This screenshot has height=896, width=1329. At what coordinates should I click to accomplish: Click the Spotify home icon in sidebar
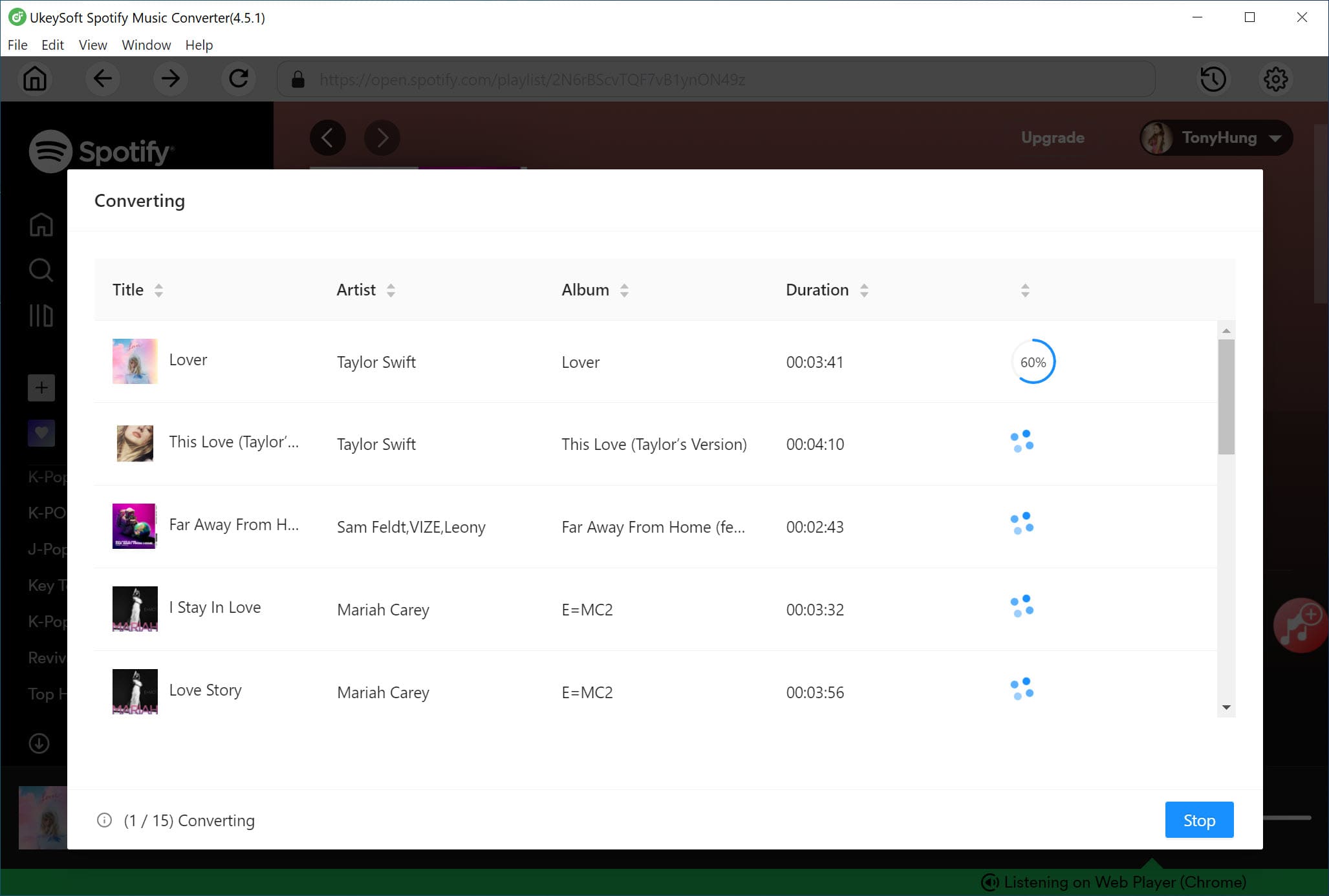[x=40, y=224]
